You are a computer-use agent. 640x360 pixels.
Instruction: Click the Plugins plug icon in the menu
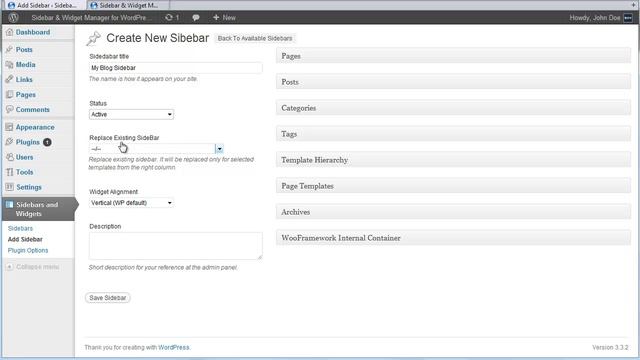(x=9, y=142)
